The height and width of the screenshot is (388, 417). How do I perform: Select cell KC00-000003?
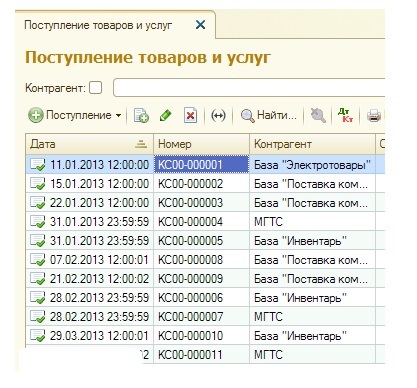click(x=201, y=203)
